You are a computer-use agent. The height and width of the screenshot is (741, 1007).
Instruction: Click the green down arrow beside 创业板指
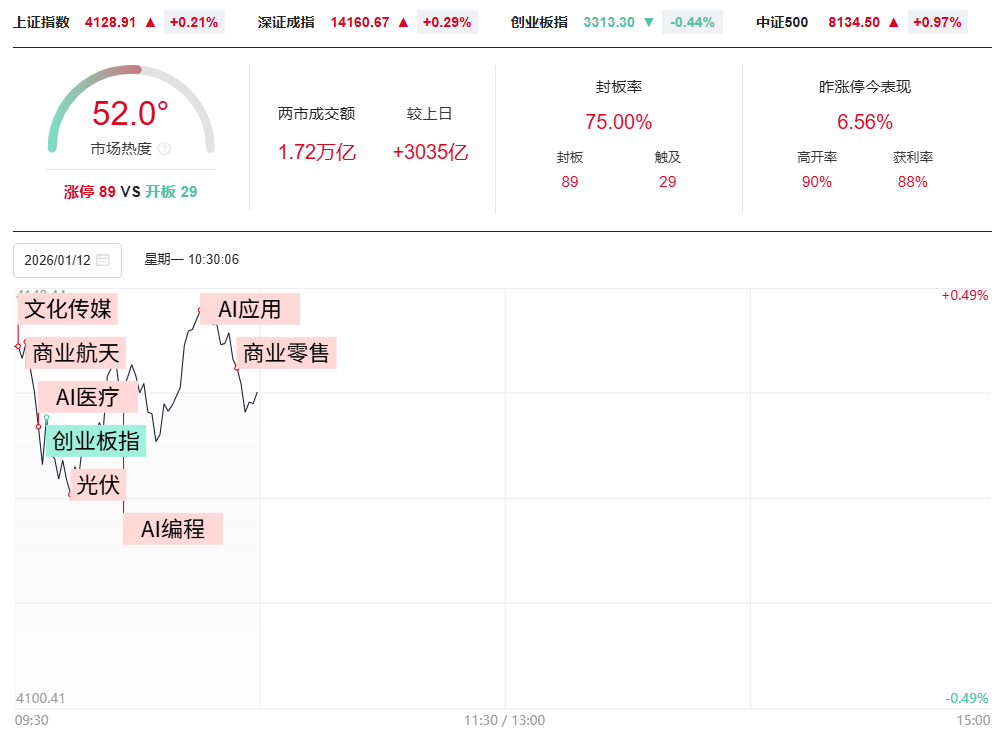[649, 22]
